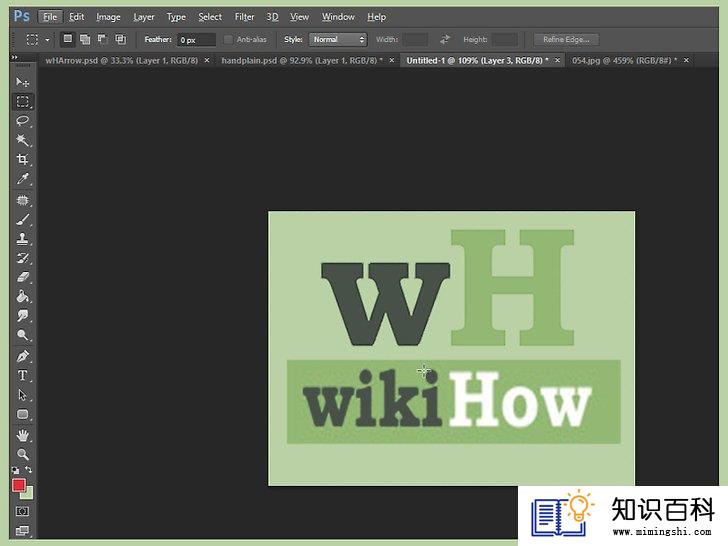Select the Hand tool
The image size is (728, 546).
(22, 435)
